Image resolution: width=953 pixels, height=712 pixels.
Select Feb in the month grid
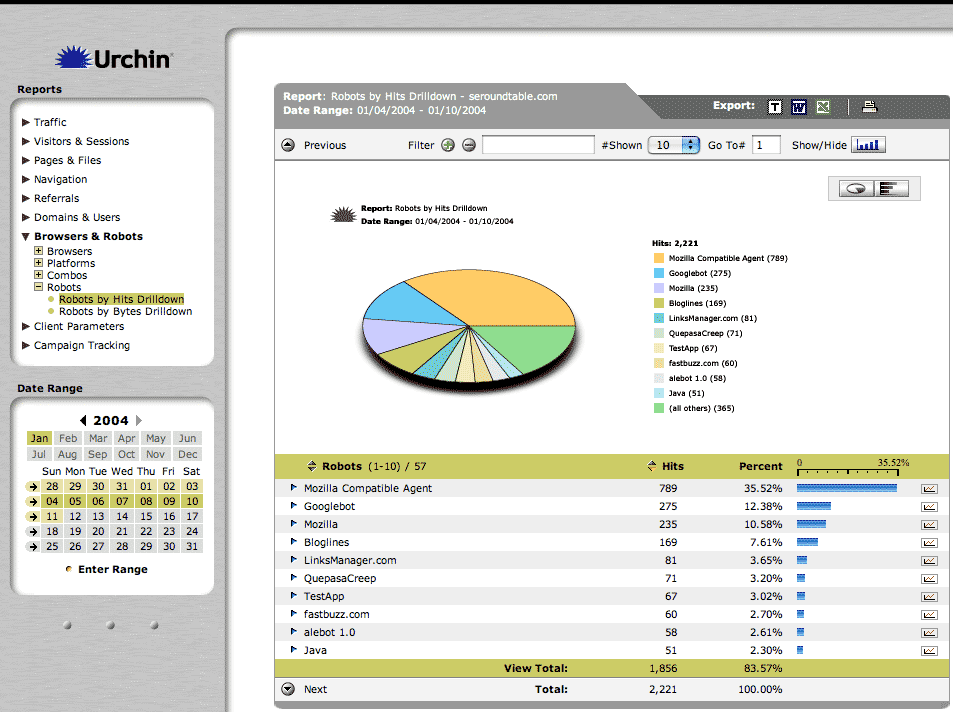pyautogui.click(x=68, y=438)
